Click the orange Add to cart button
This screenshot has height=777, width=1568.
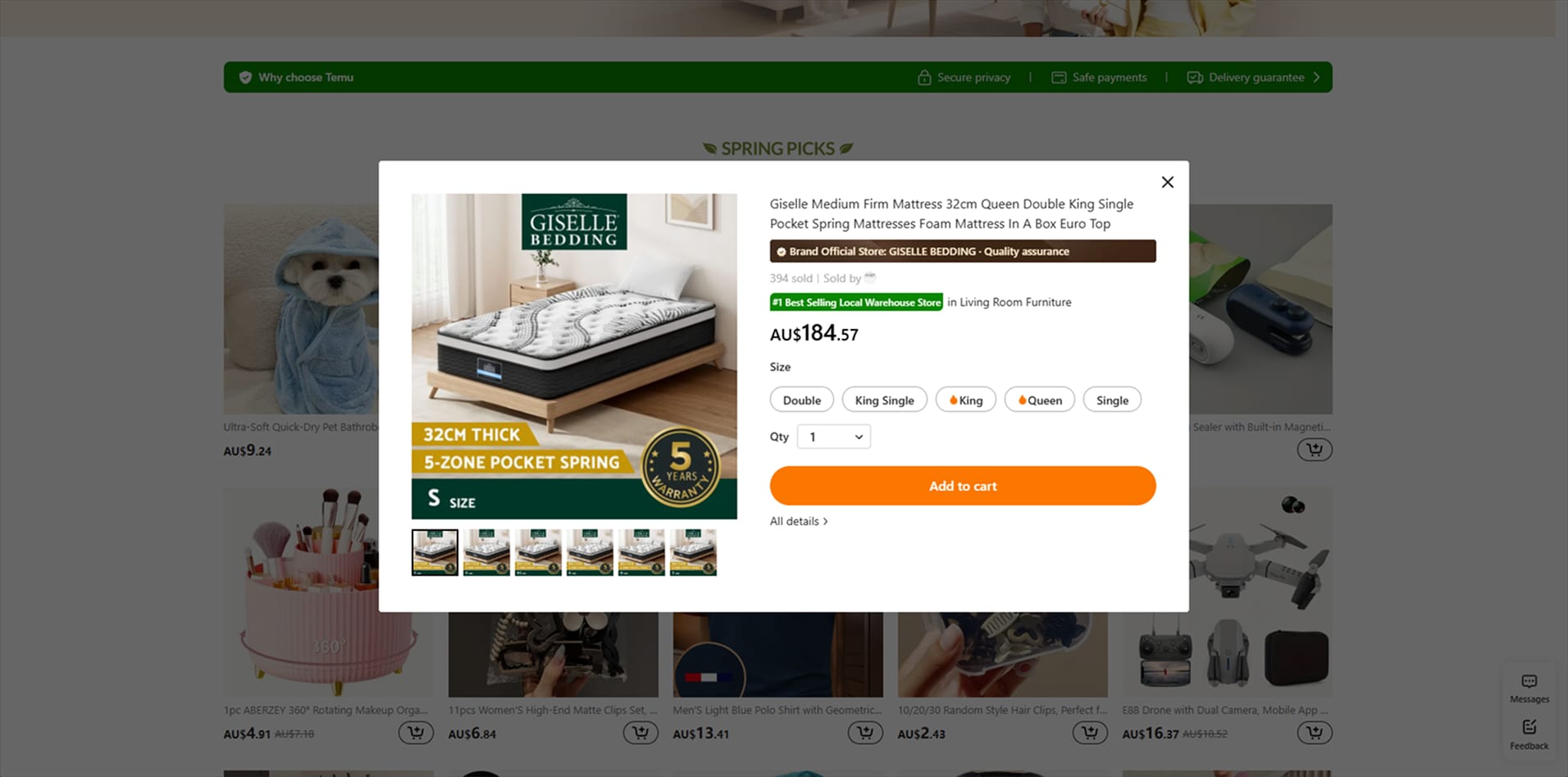[963, 486]
